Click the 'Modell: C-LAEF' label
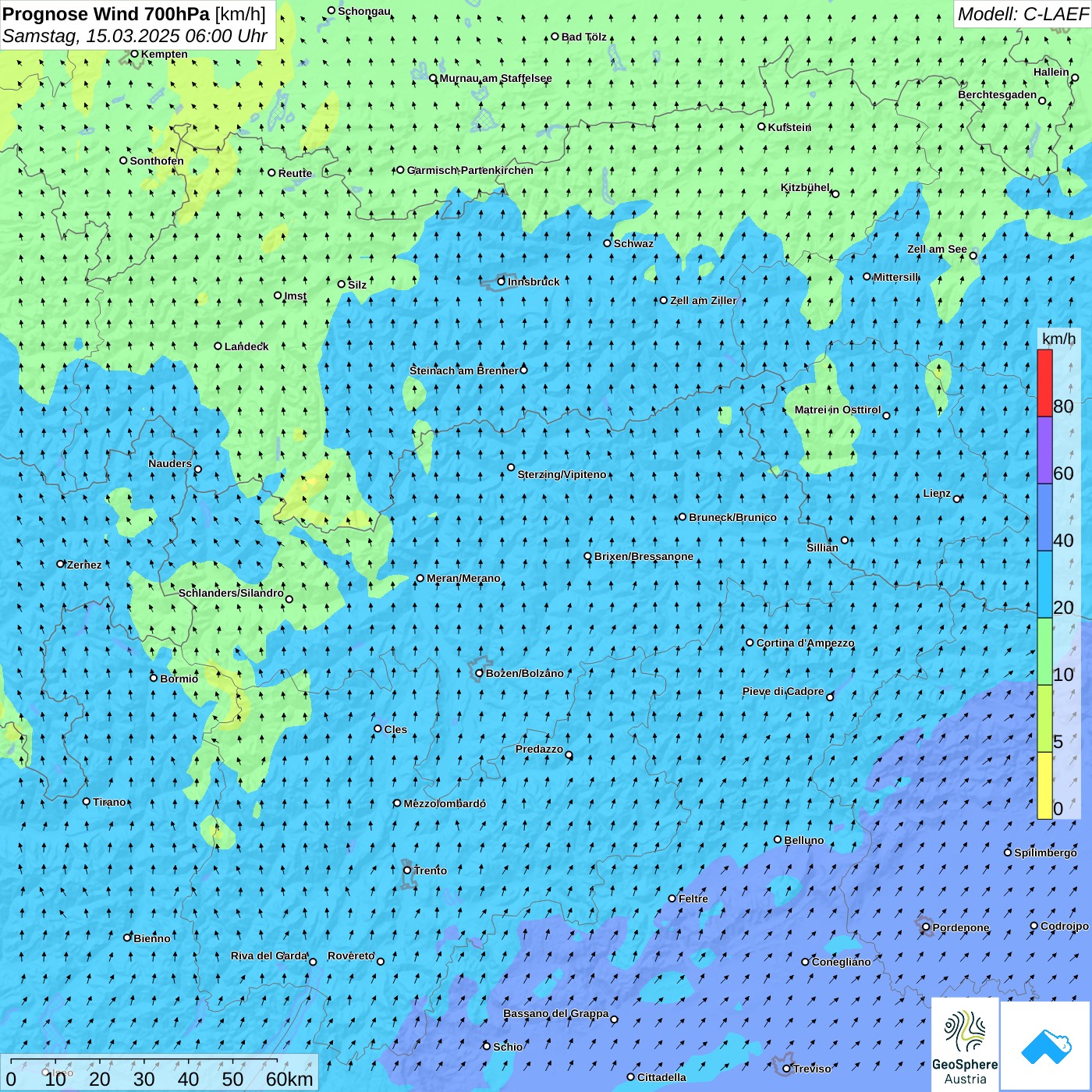 pyautogui.click(x=1023, y=14)
